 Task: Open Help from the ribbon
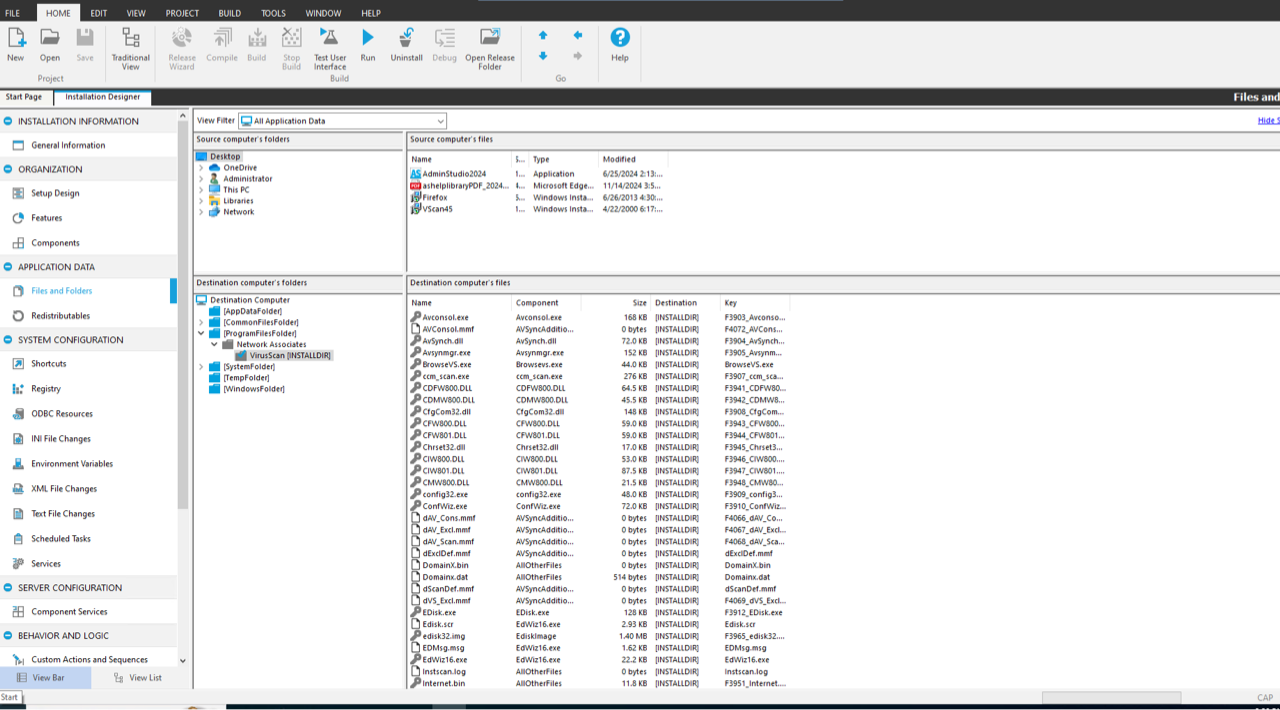pos(620,44)
